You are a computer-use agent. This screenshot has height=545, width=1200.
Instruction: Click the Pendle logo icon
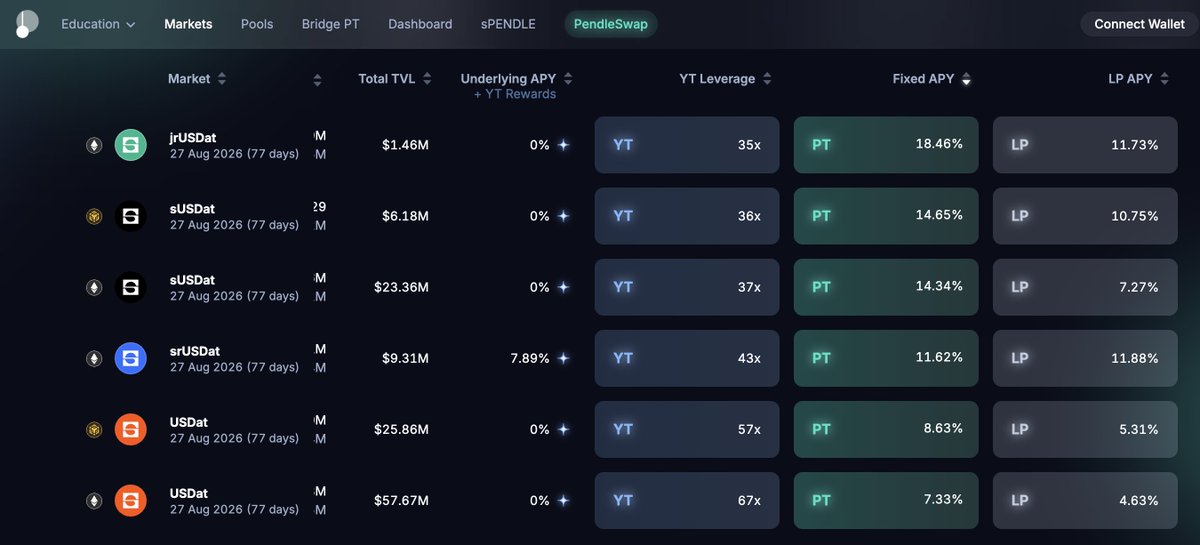(27, 24)
